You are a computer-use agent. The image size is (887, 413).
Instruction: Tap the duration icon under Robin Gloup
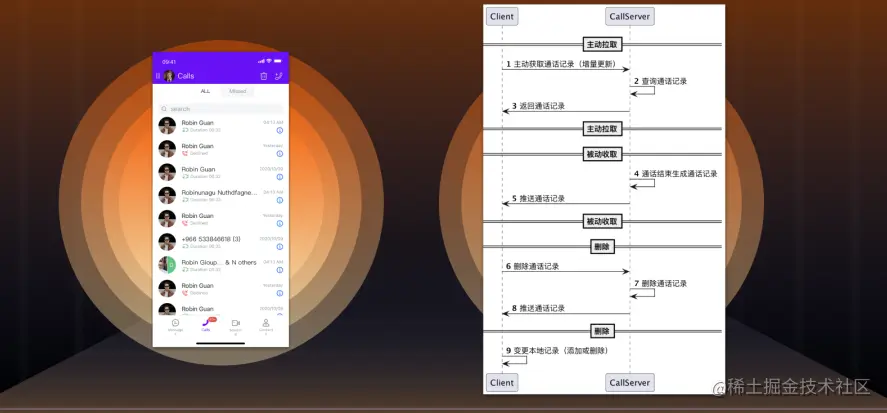tap(185, 270)
